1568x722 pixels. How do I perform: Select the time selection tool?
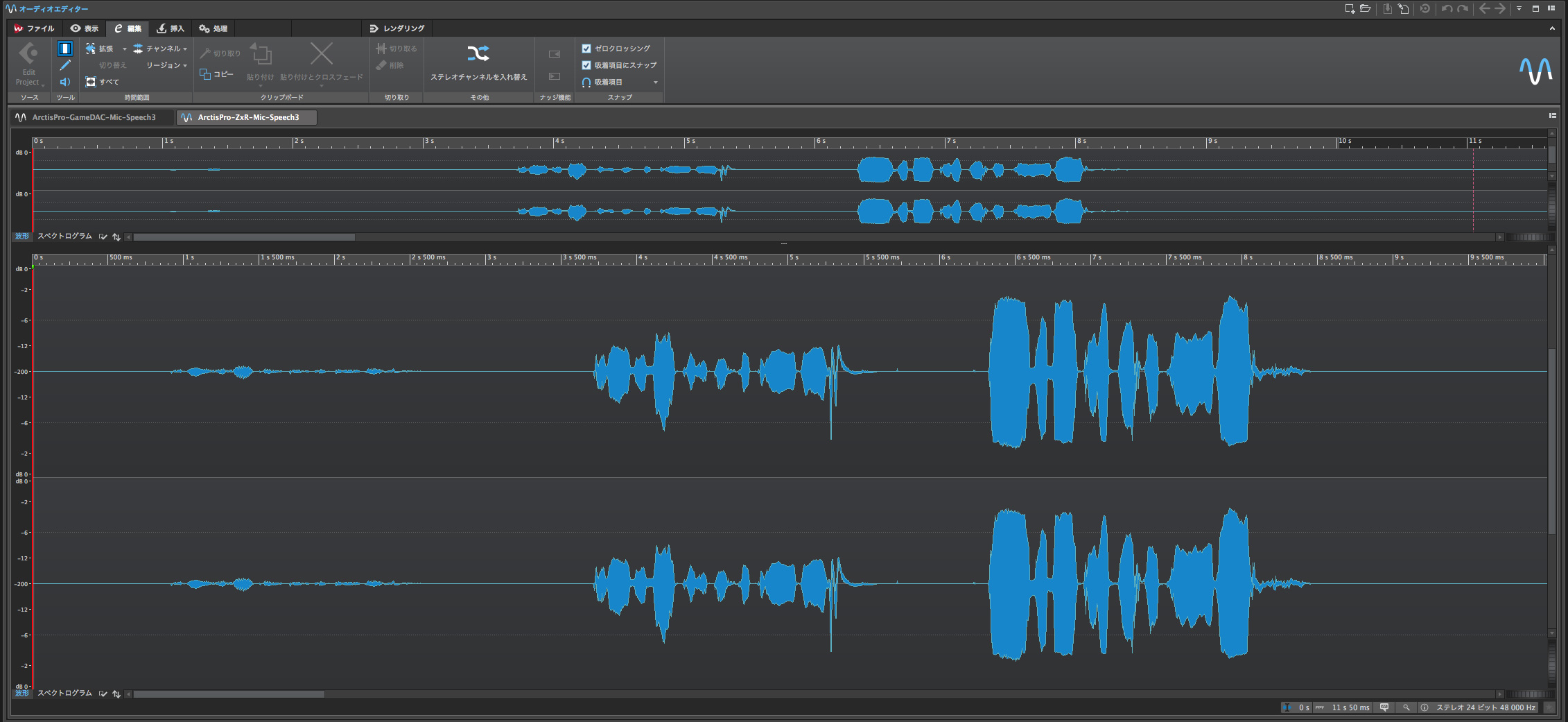(65, 49)
